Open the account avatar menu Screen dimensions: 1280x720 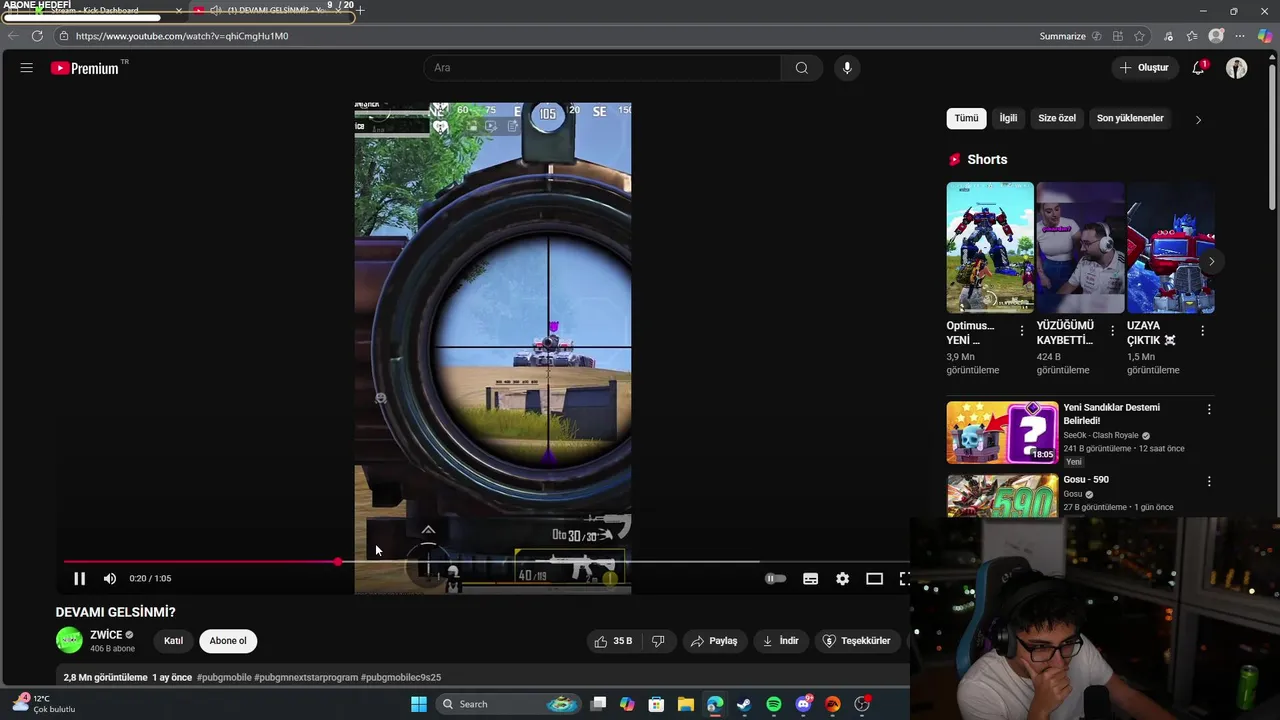pos(1237,68)
